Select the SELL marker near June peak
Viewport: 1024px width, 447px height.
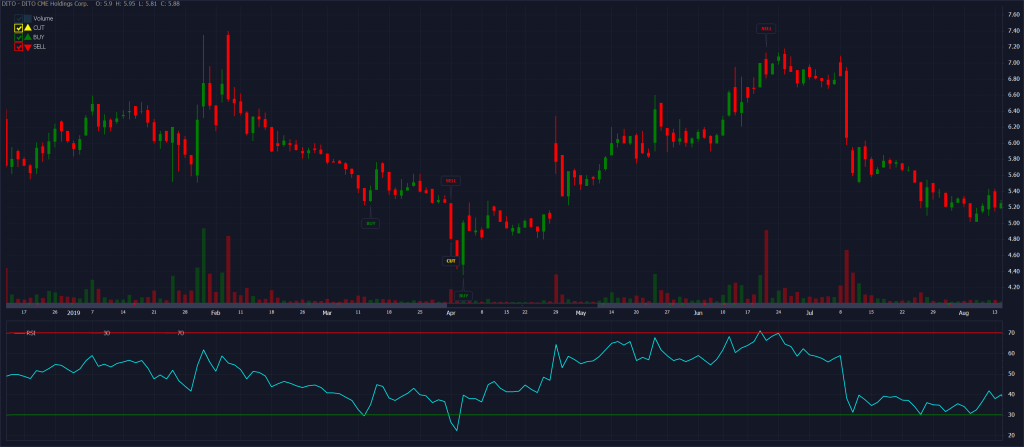coord(766,29)
